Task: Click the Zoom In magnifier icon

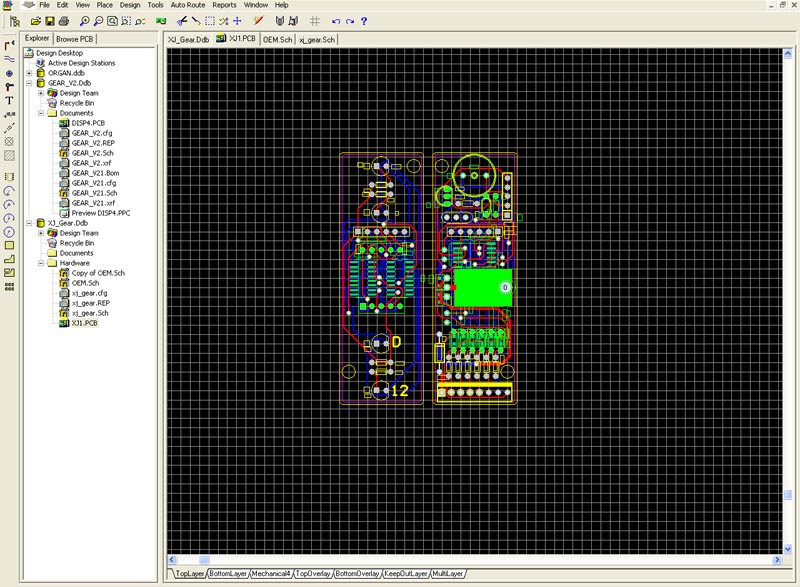Action: [x=83, y=20]
